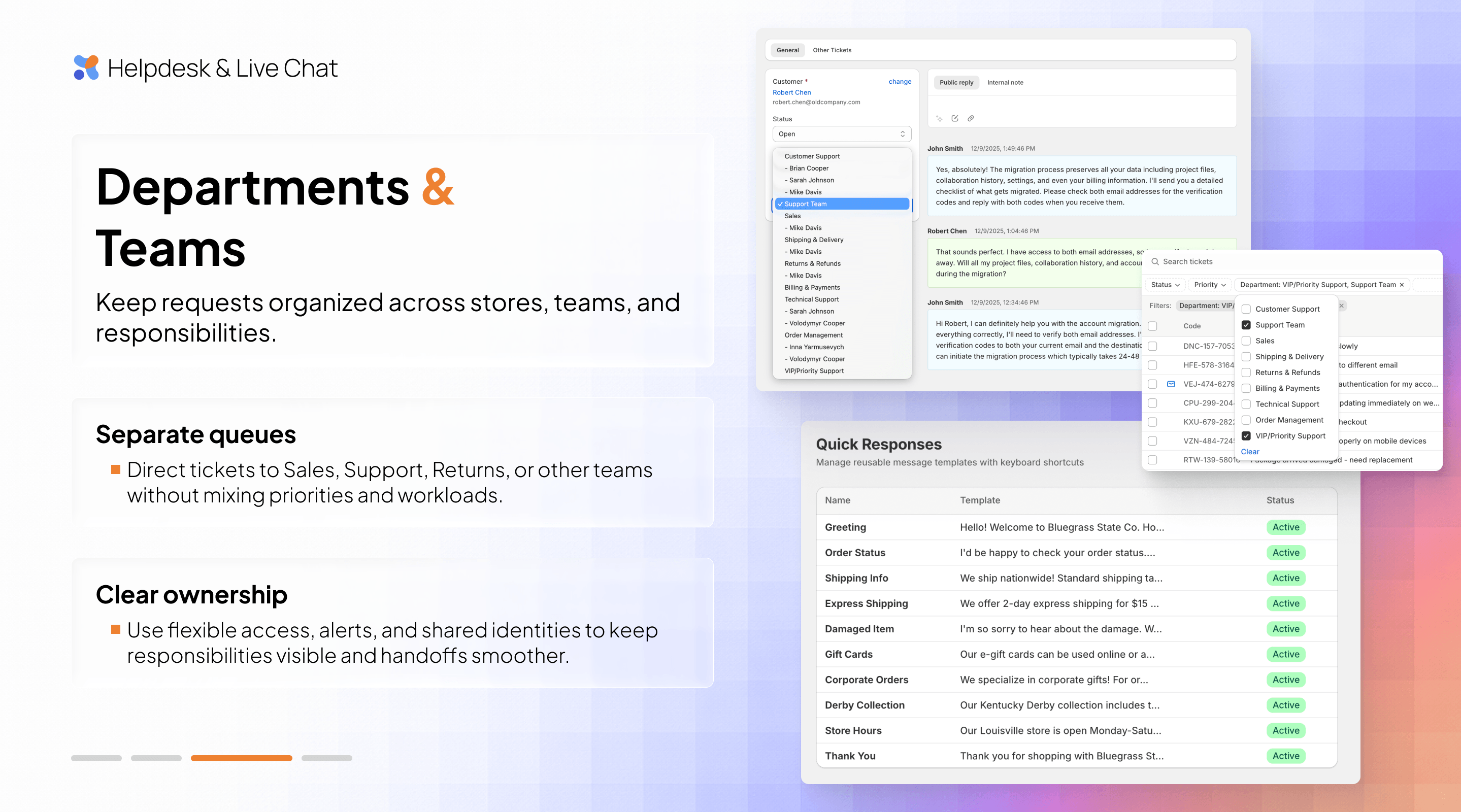Expand the Status filter dropdown in ticket list

tap(1165, 285)
